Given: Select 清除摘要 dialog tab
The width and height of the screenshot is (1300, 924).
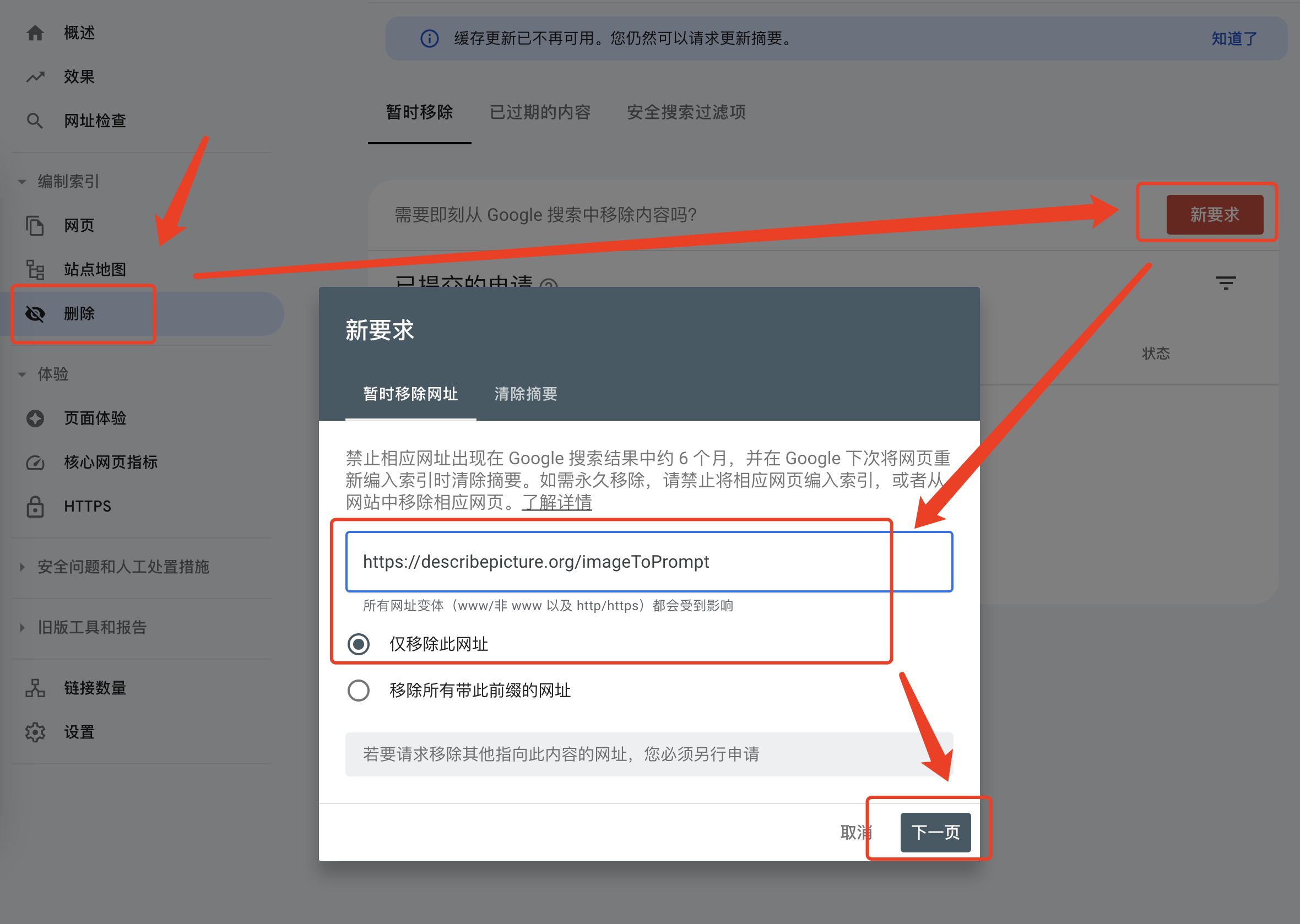Looking at the screenshot, I should point(526,394).
